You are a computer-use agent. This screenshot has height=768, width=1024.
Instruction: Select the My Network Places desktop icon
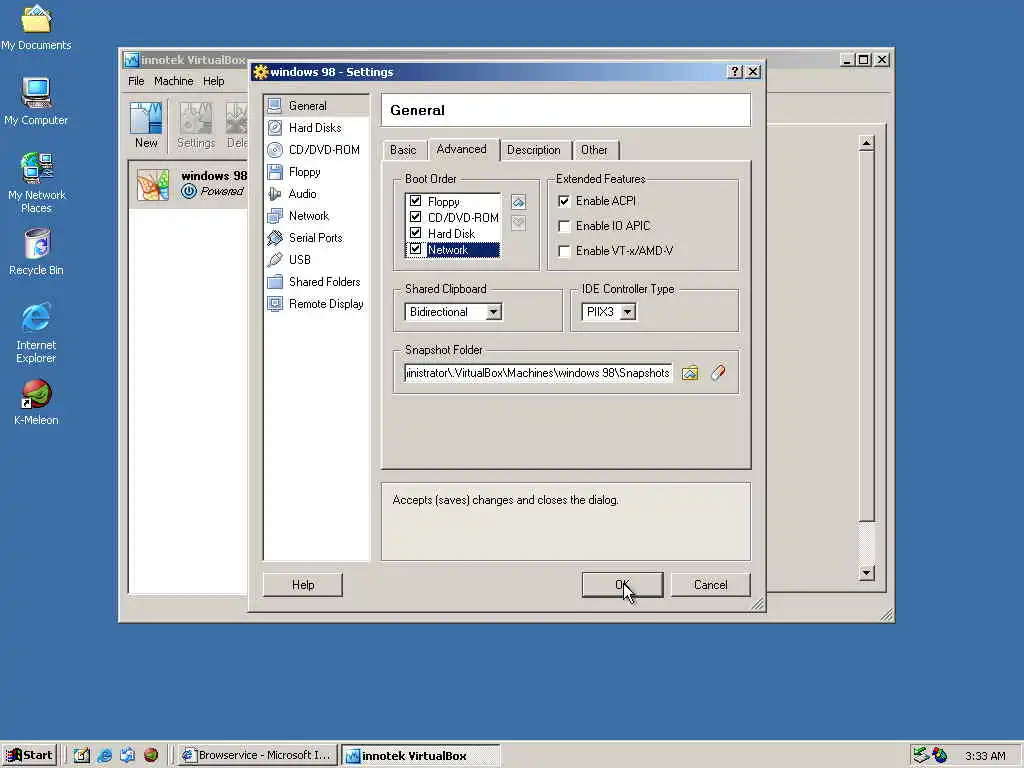tap(36, 183)
